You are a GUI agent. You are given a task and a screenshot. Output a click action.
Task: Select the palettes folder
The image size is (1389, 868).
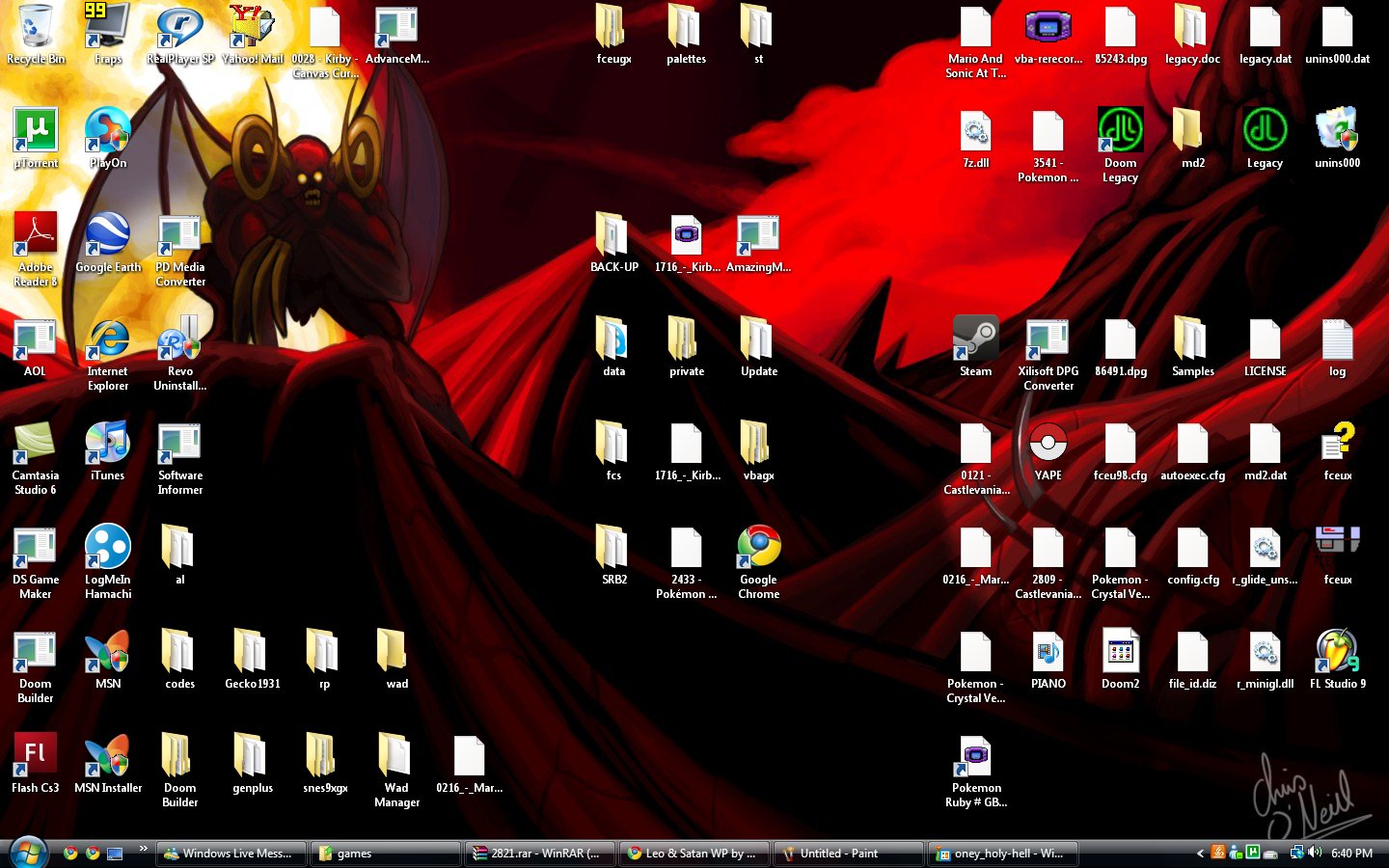(687, 35)
